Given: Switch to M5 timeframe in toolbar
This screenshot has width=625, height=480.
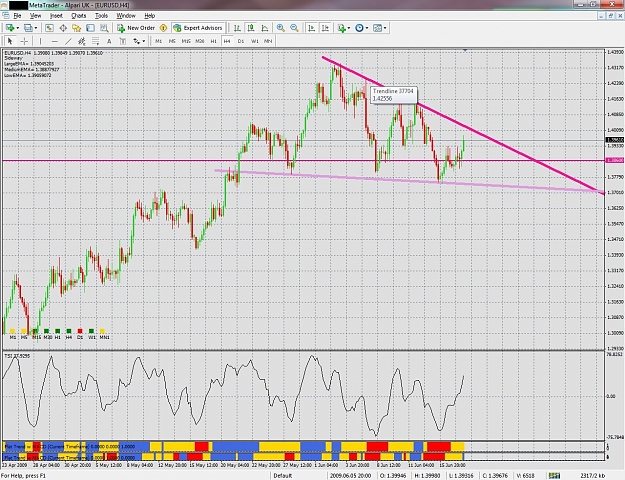Looking at the screenshot, I should 172,41.
